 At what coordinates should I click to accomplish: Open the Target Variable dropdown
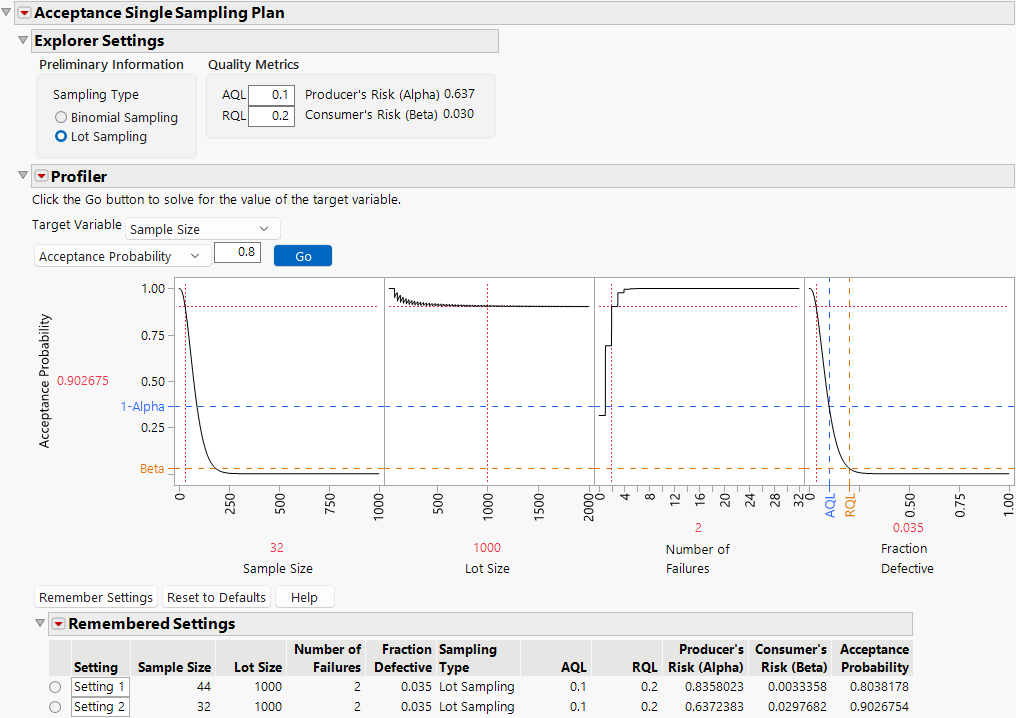click(202, 228)
